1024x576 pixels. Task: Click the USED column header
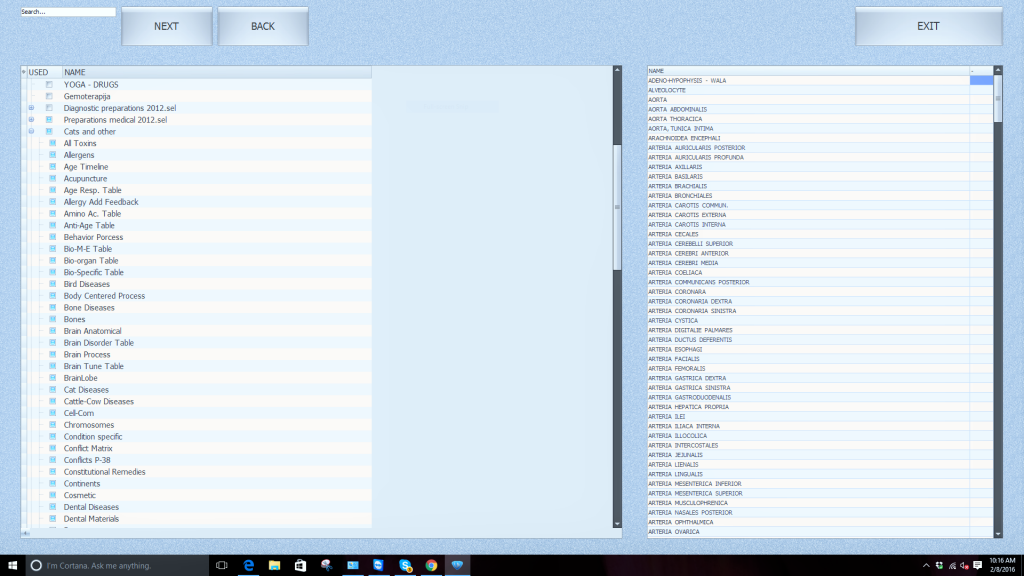tap(39, 72)
